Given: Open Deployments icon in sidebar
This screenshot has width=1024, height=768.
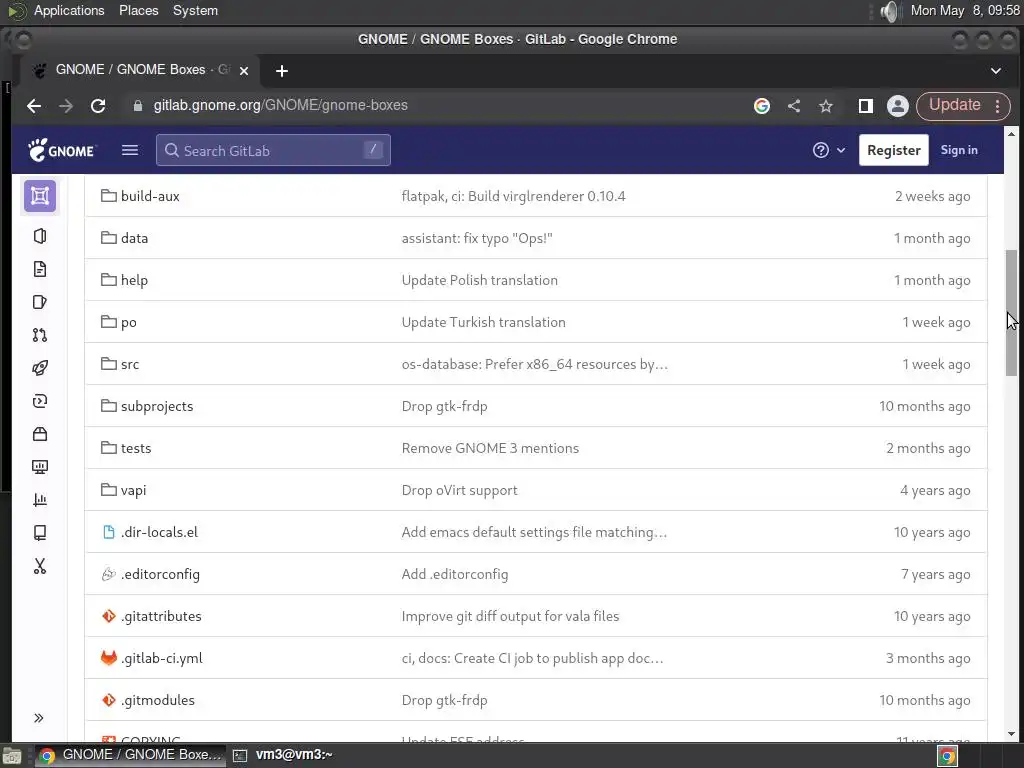Looking at the screenshot, I should click(x=40, y=401).
